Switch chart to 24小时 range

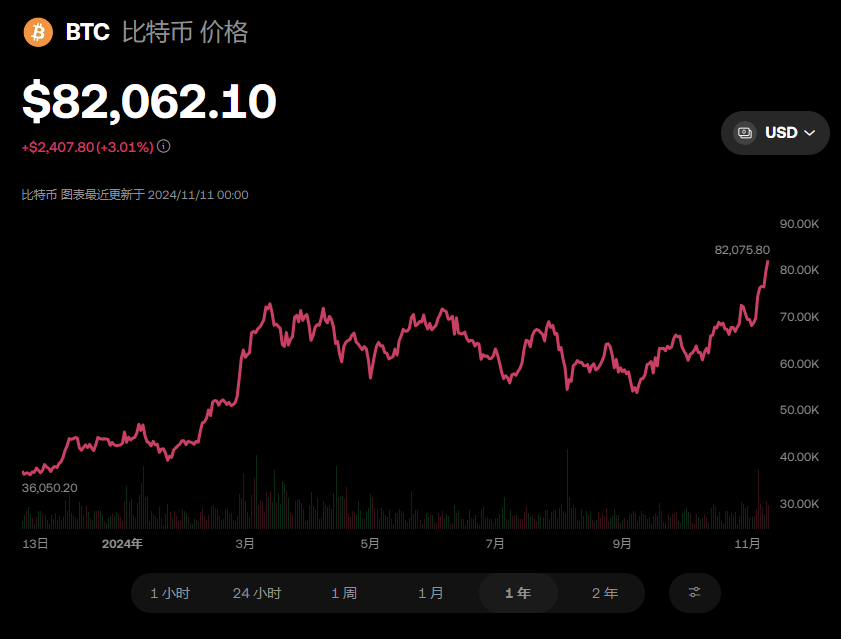click(x=257, y=593)
